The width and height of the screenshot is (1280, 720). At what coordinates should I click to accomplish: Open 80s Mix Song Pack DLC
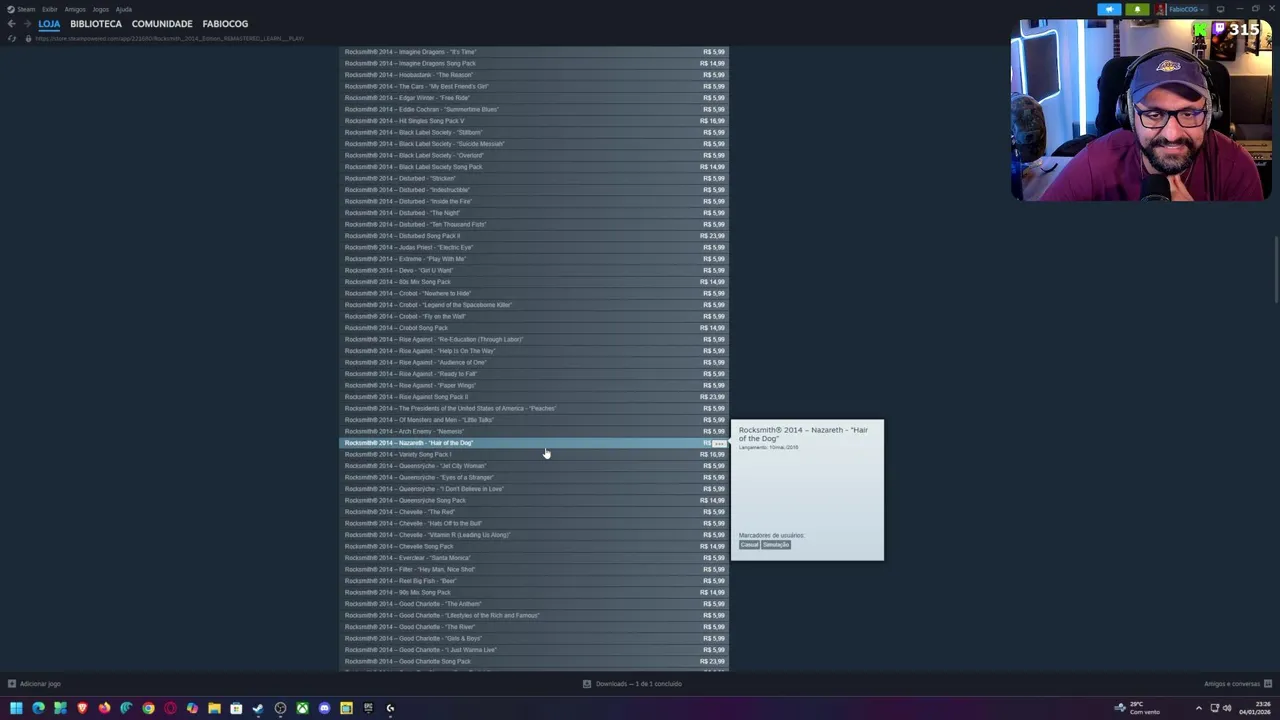[535, 282]
